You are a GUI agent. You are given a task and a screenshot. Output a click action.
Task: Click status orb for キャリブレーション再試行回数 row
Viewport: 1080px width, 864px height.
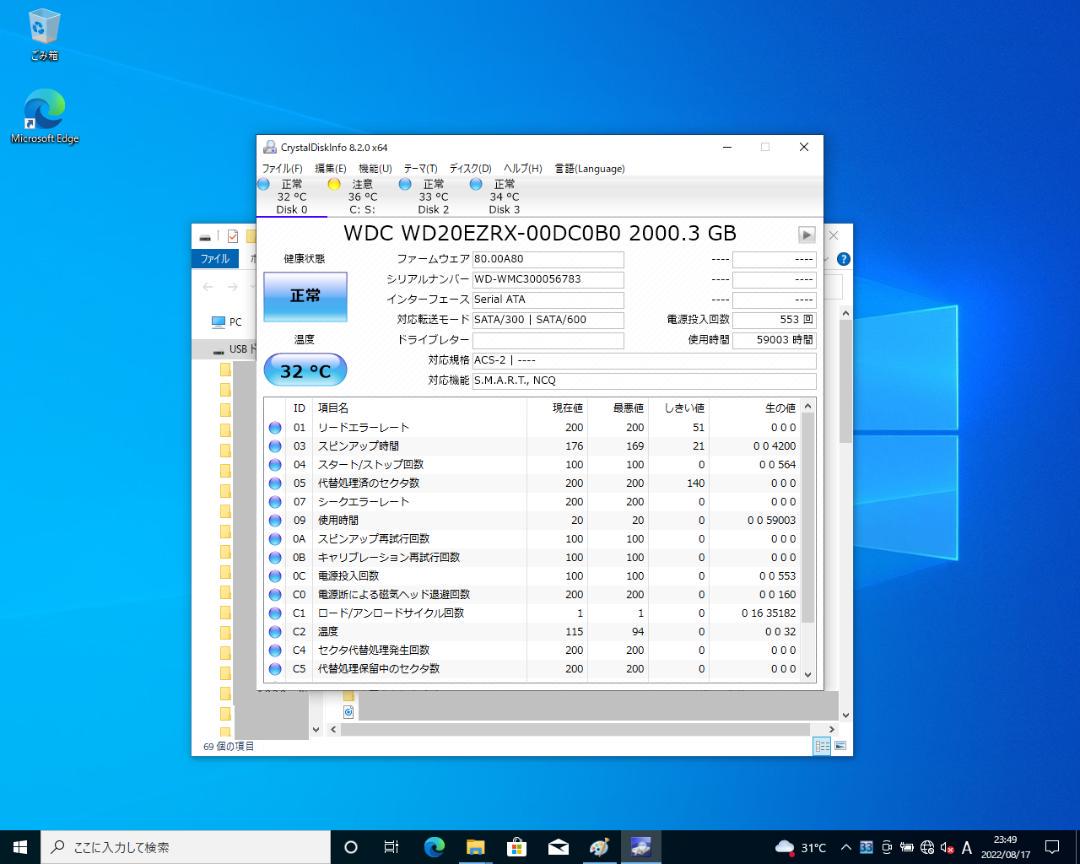[276, 558]
